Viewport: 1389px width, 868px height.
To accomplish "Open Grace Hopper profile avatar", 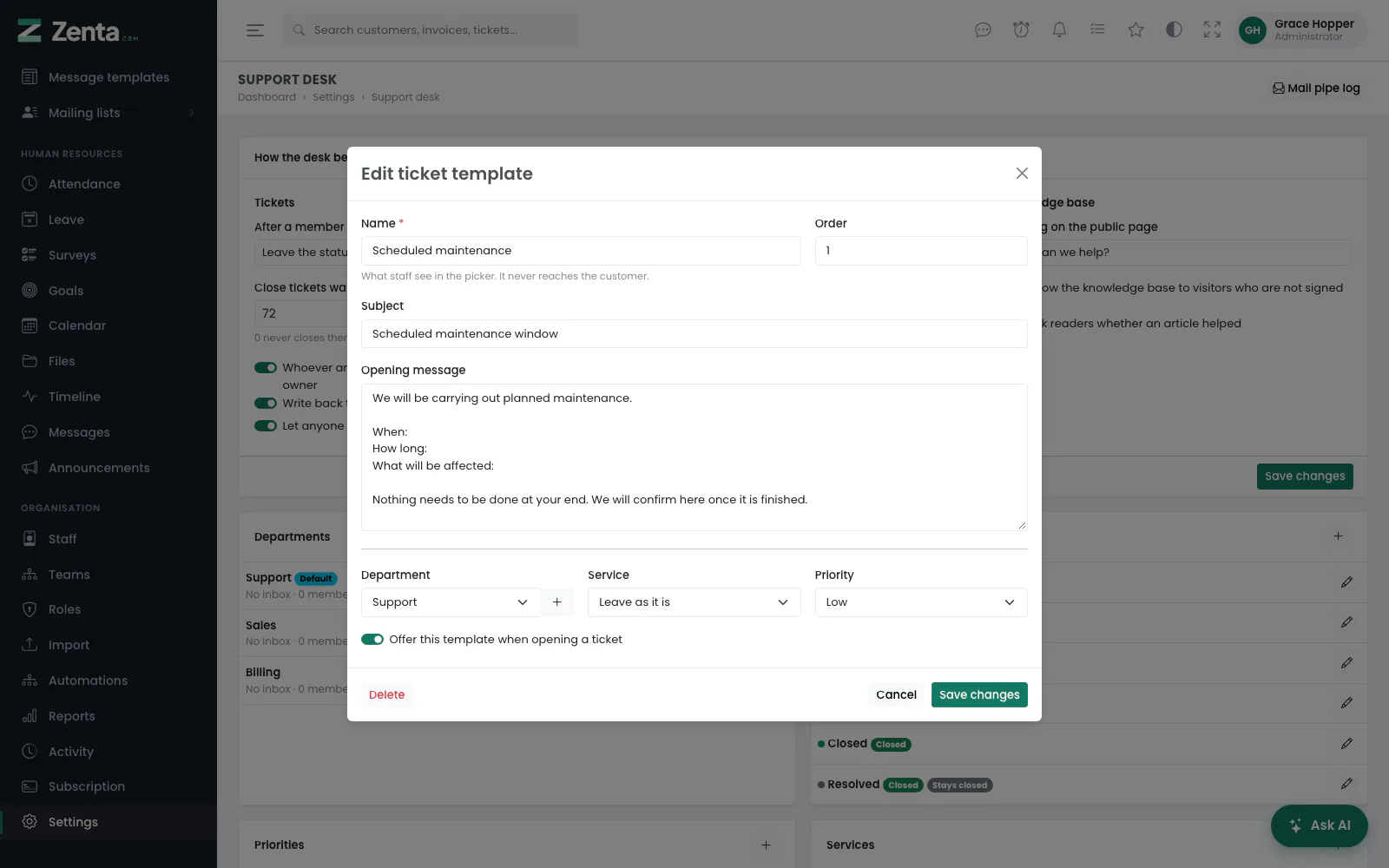I will 1252,30.
